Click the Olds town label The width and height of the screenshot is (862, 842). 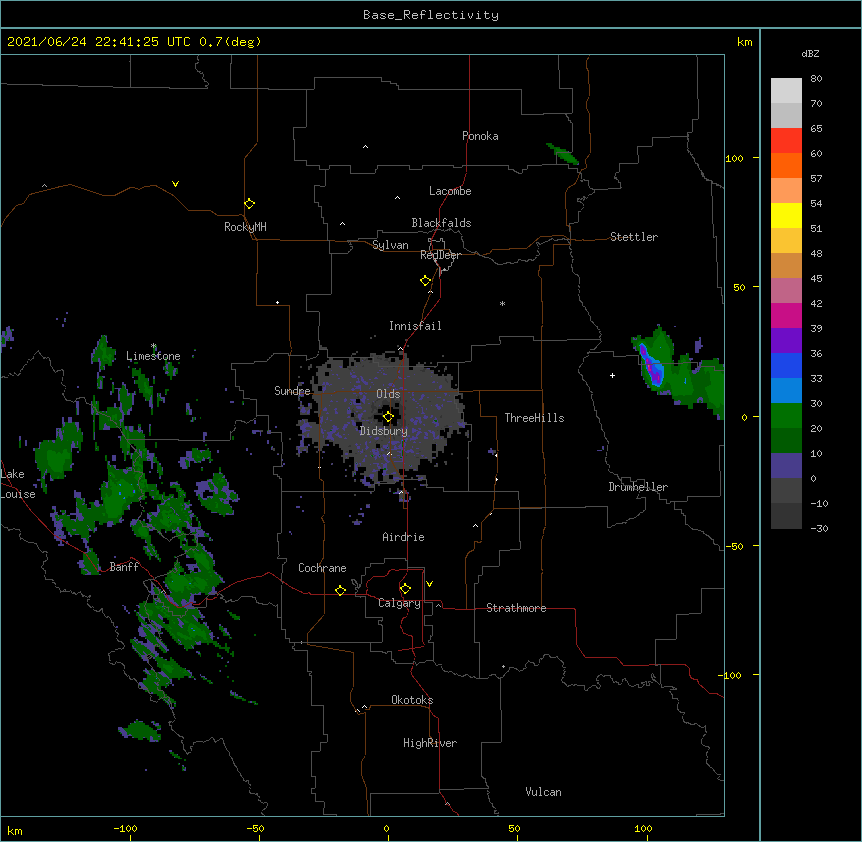(388, 394)
